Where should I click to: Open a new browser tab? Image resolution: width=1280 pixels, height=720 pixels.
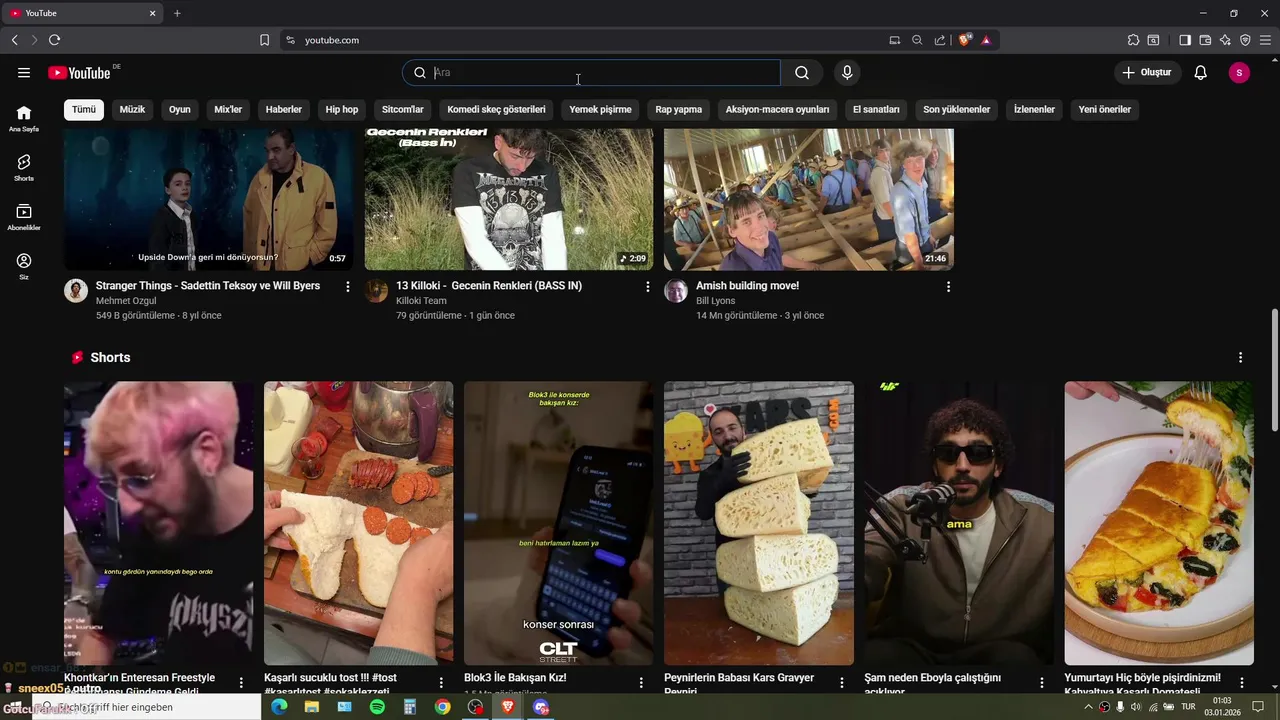[177, 13]
